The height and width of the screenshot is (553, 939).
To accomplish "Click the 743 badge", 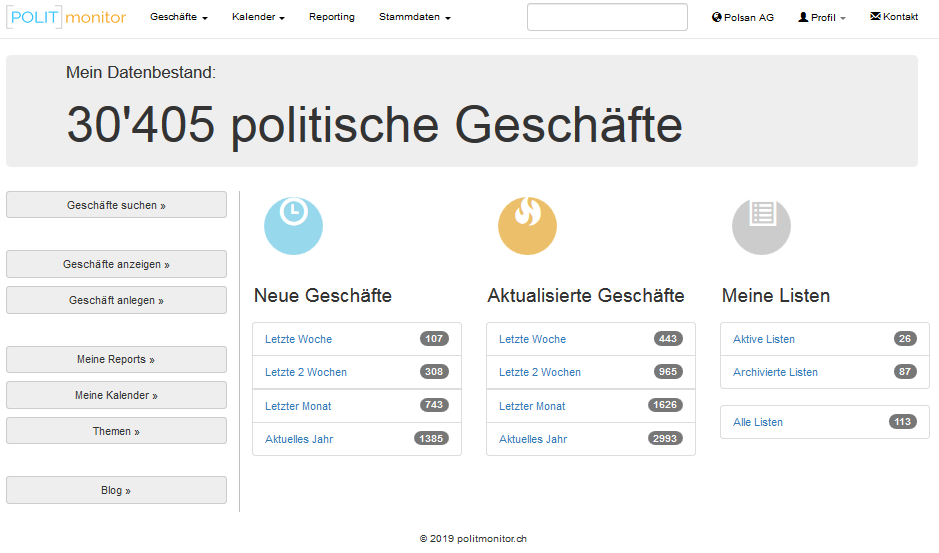I will [434, 405].
